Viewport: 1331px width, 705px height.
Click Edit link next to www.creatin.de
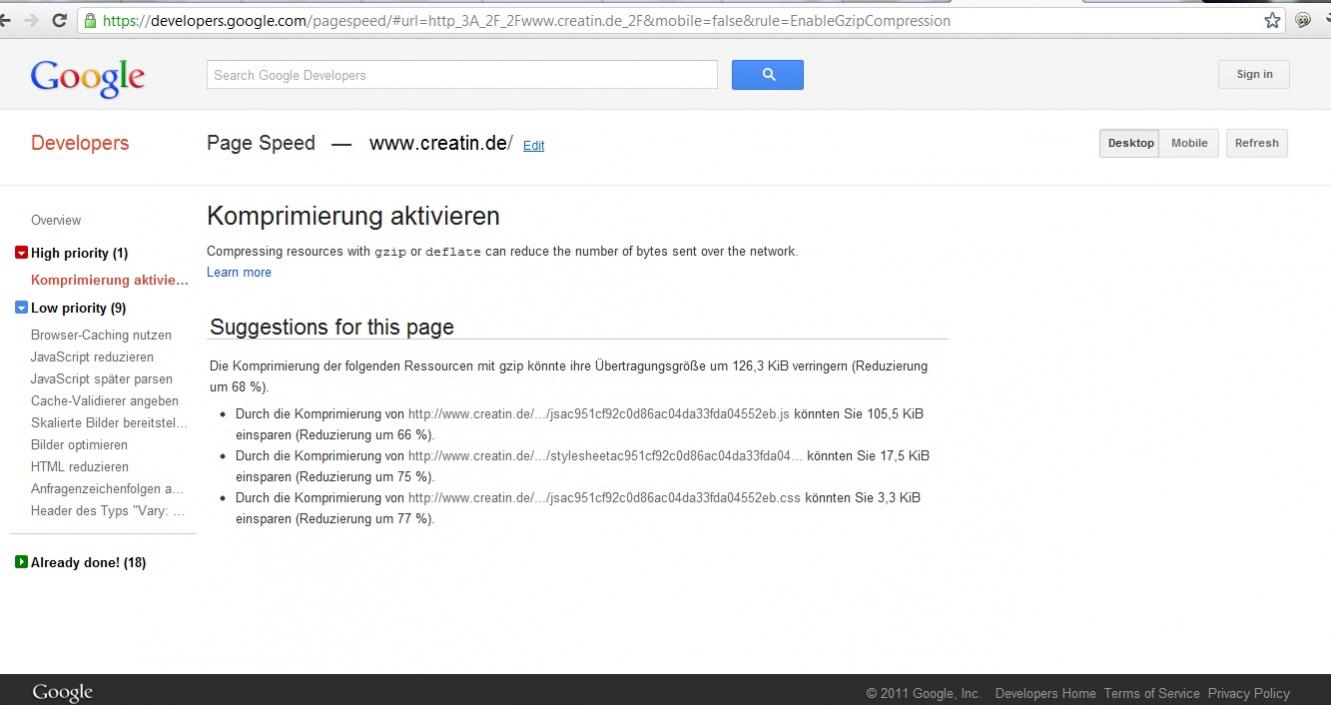coord(534,146)
